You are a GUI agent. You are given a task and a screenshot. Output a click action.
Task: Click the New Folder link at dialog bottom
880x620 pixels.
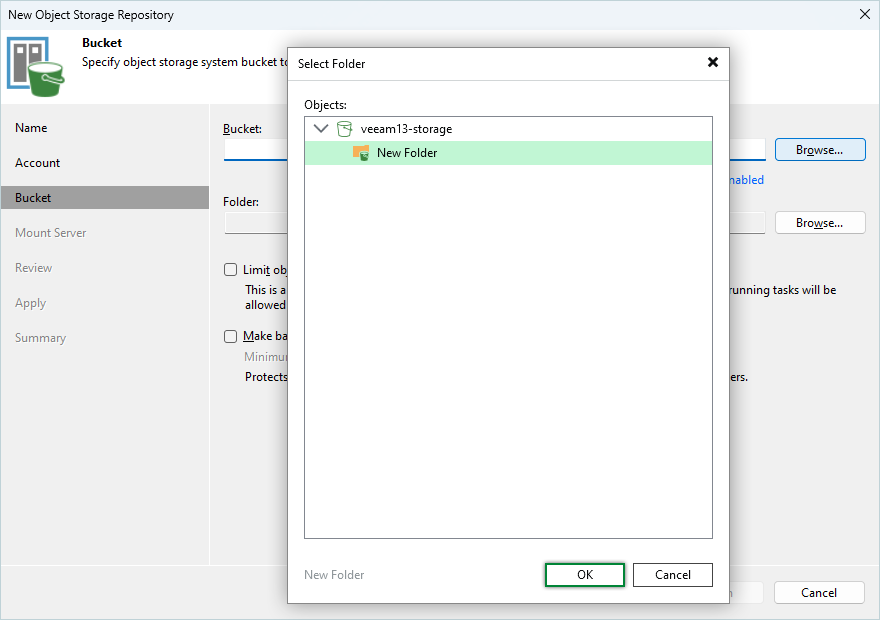pyautogui.click(x=334, y=575)
